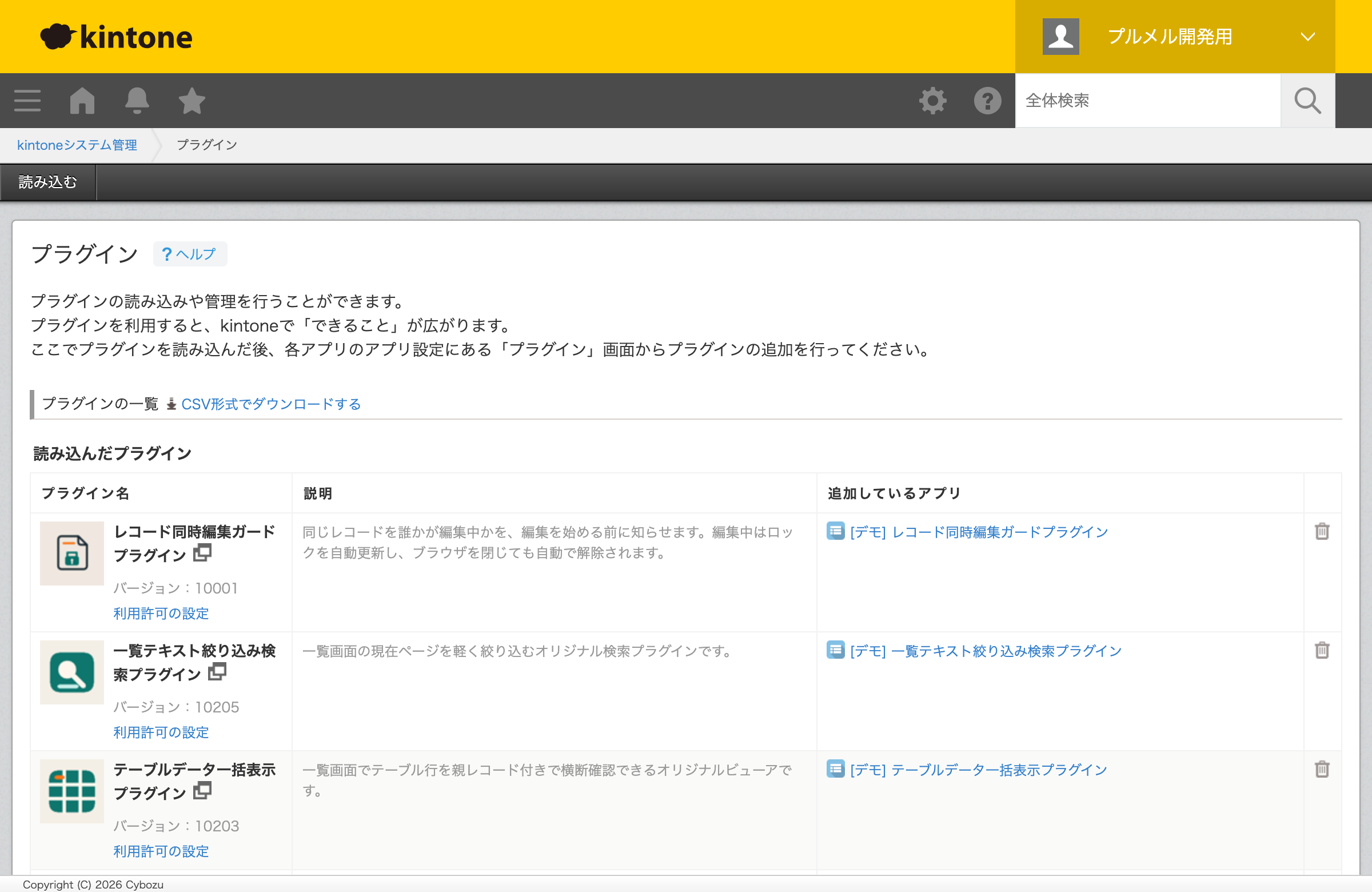Open favorites star icon
This screenshot has width=1372, height=892.
tap(192, 100)
